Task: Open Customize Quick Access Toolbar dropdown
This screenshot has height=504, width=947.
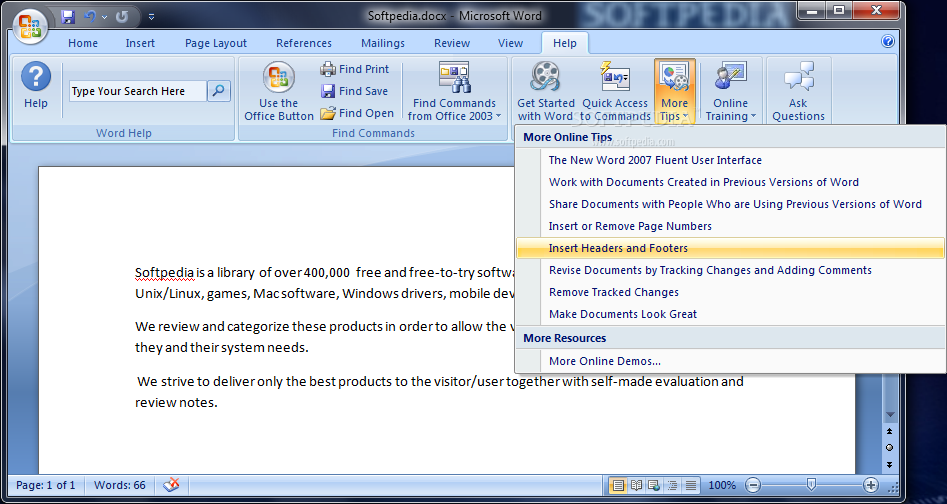Action: (x=151, y=17)
